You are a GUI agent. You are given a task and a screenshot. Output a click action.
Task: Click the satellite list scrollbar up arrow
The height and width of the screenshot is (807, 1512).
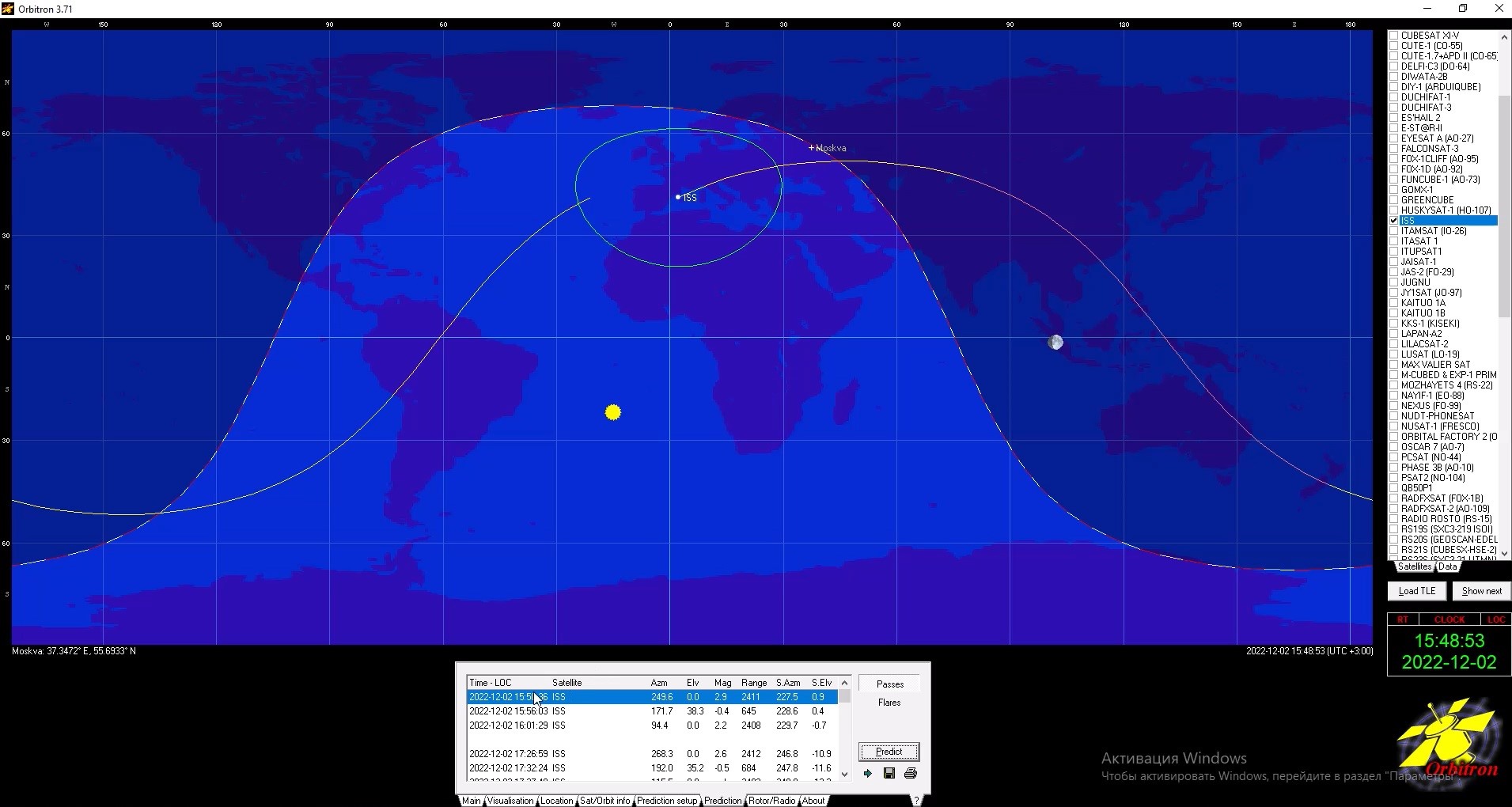point(1503,36)
